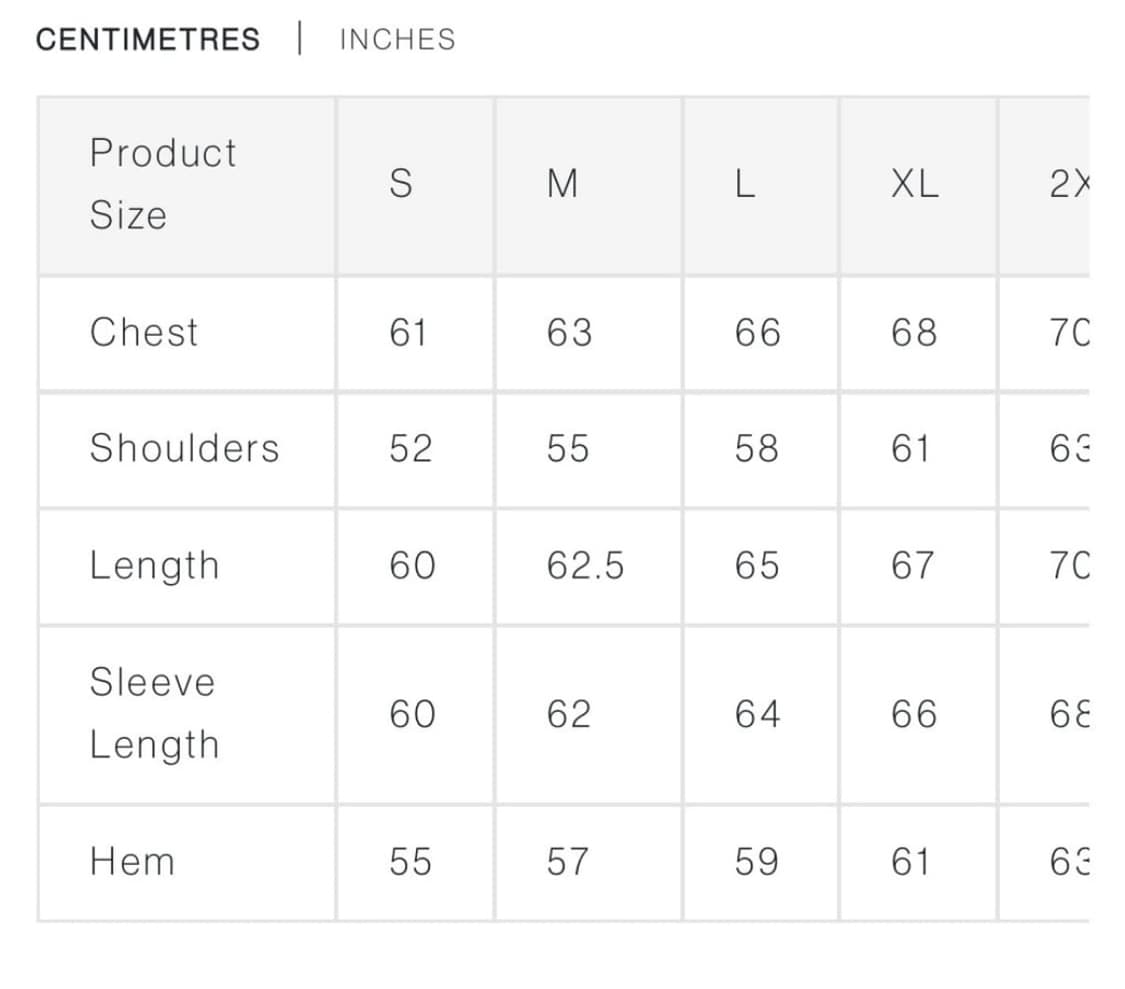Viewport: 1125px width, 989px height.
Task: Select the Chest row label
Action: point(144,332)
